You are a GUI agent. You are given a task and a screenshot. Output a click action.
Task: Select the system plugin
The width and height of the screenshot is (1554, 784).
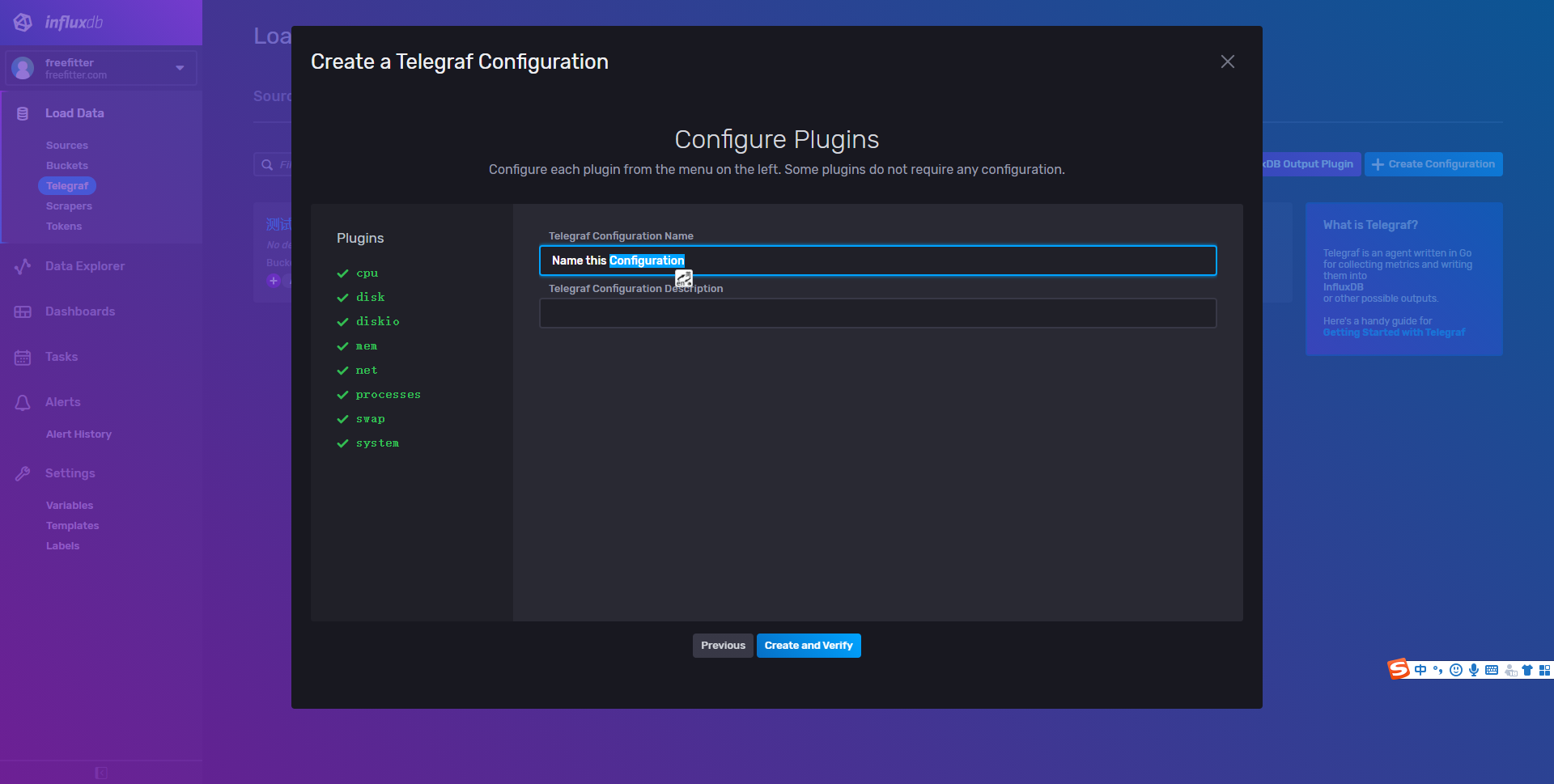pyautogui.click(x=377, y=443)
